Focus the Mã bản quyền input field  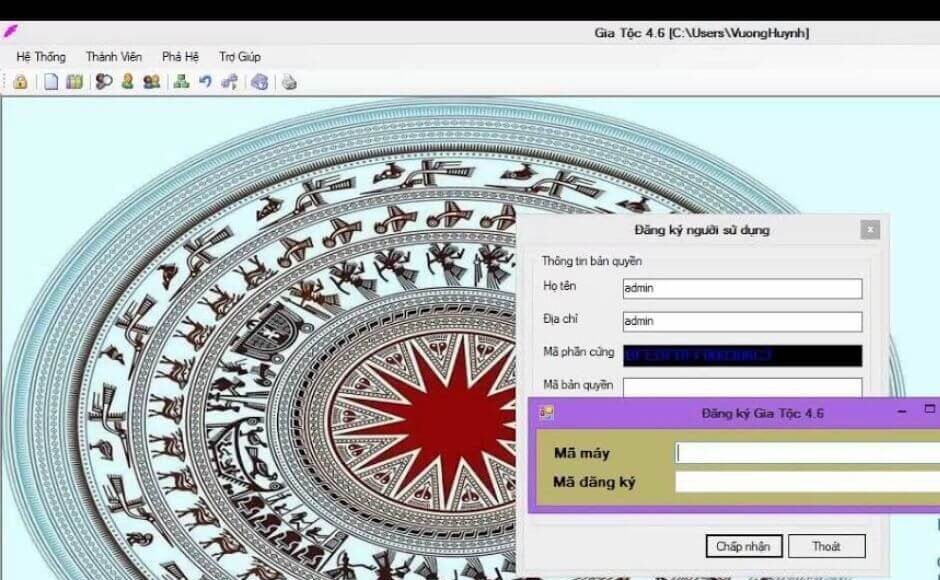pos(742,387)
